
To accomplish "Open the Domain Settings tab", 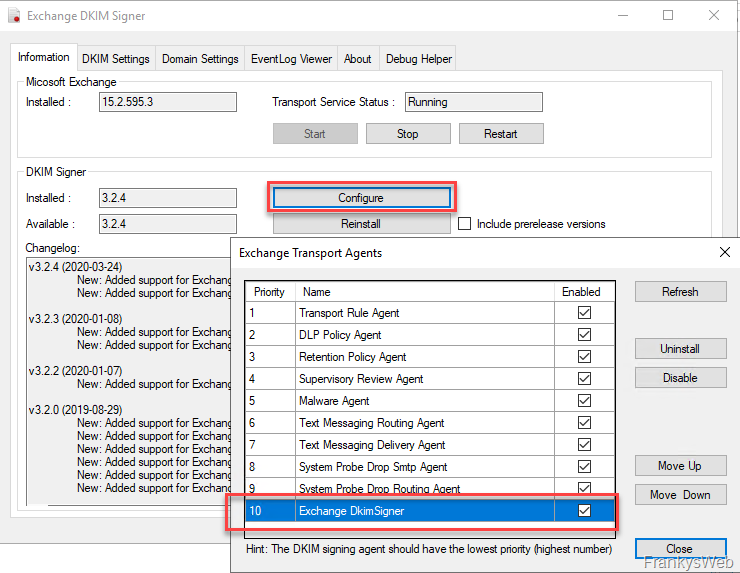I will point(200,59).
